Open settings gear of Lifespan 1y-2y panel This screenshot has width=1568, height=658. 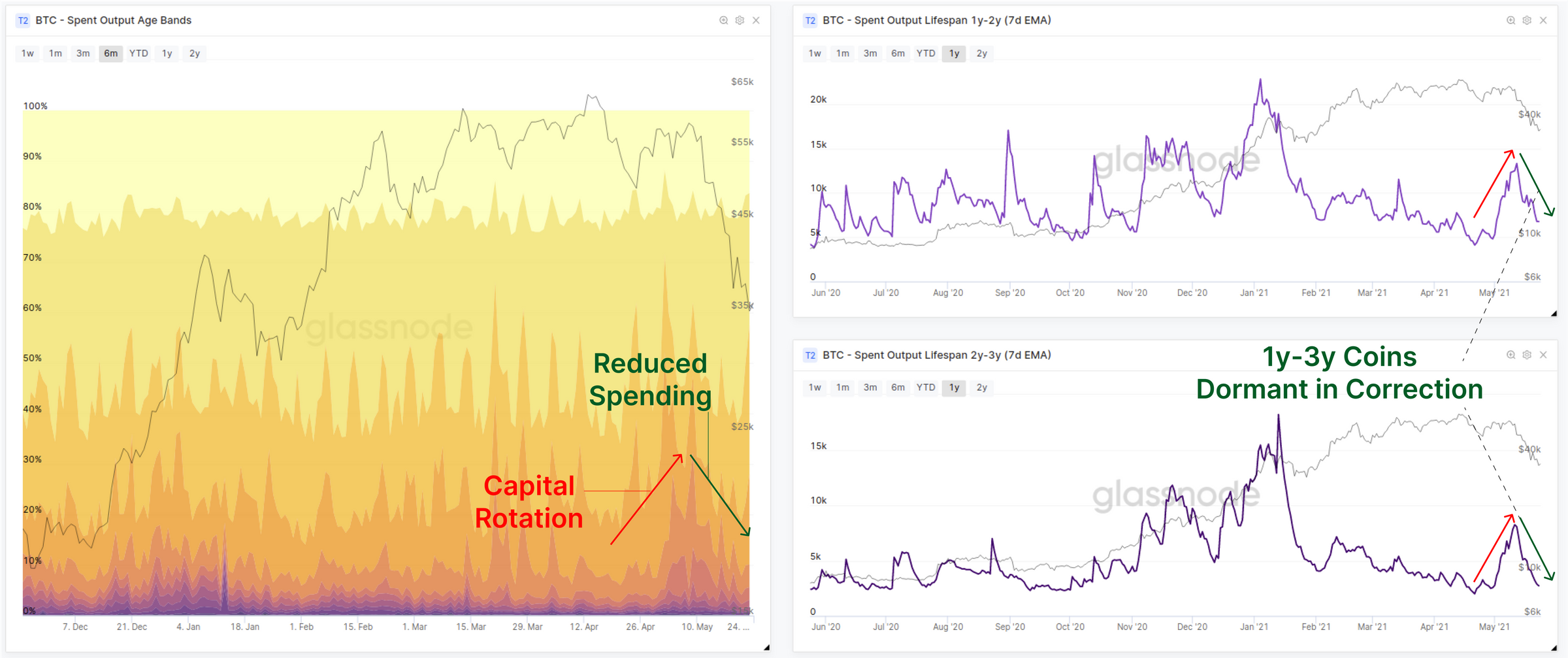pos(1527,20)
